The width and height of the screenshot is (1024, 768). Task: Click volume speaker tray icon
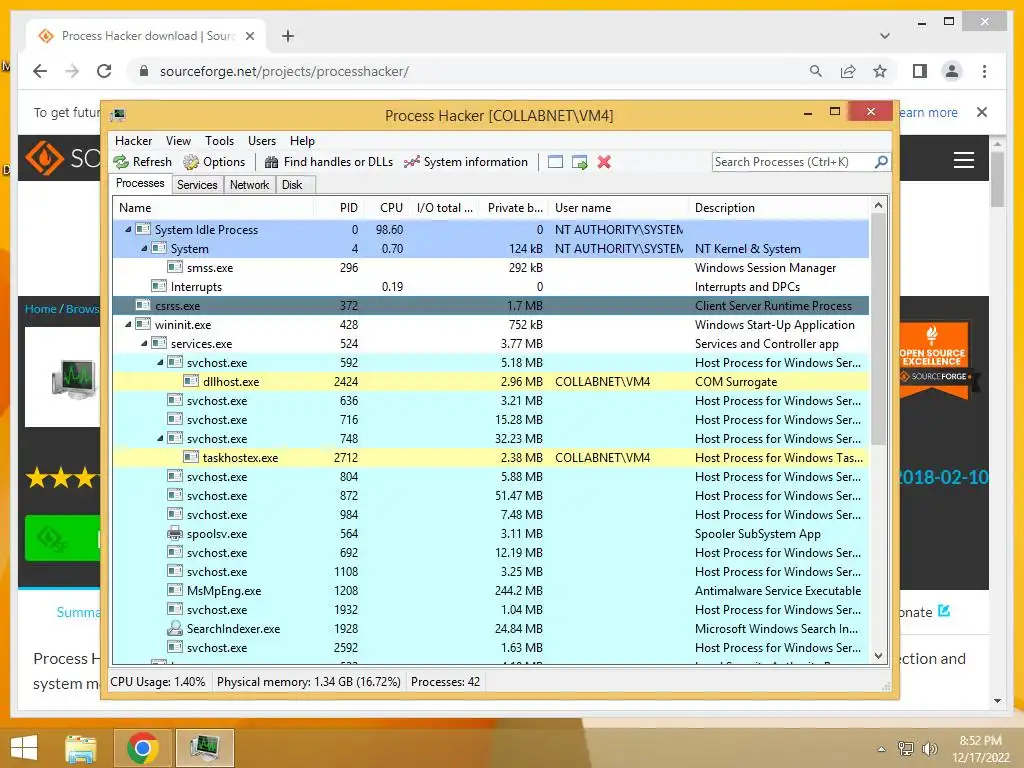(x=929, y=748)
